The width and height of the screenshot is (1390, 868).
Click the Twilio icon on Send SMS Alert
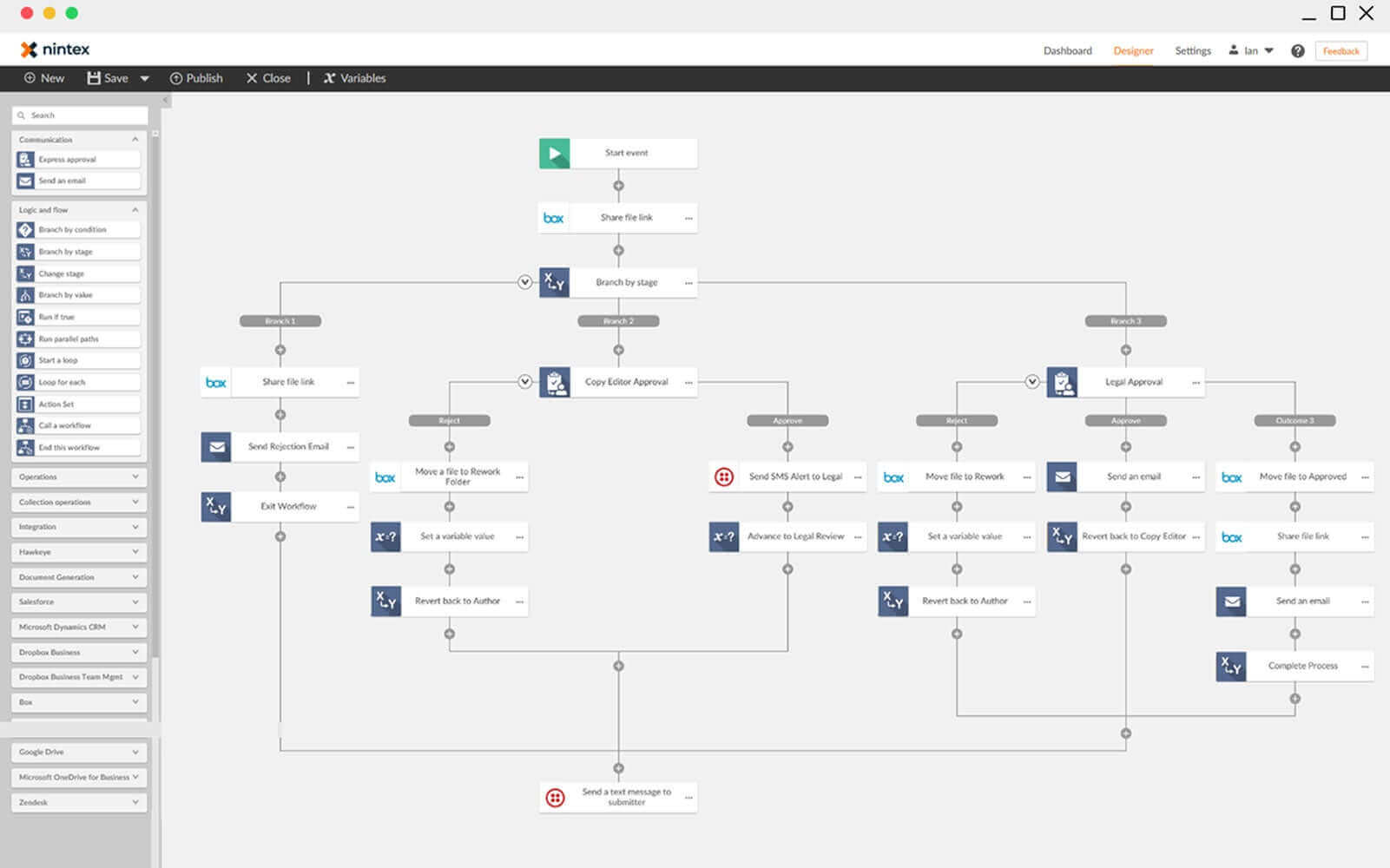723,476
